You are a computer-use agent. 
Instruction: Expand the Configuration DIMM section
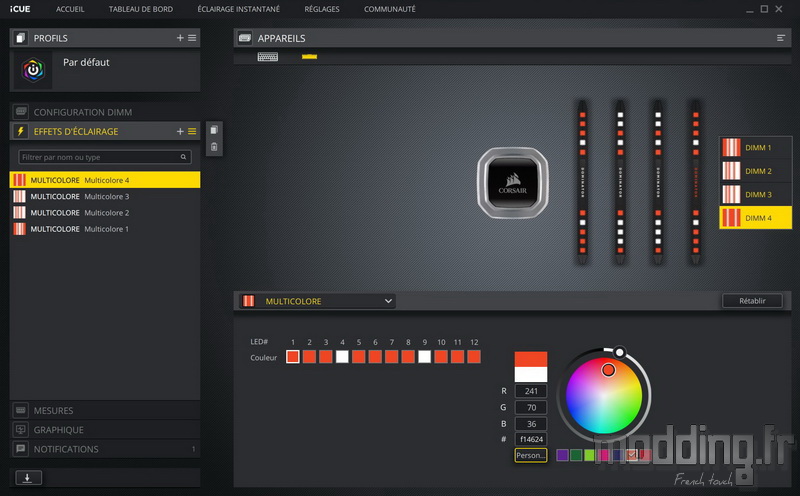click(105, 112)
